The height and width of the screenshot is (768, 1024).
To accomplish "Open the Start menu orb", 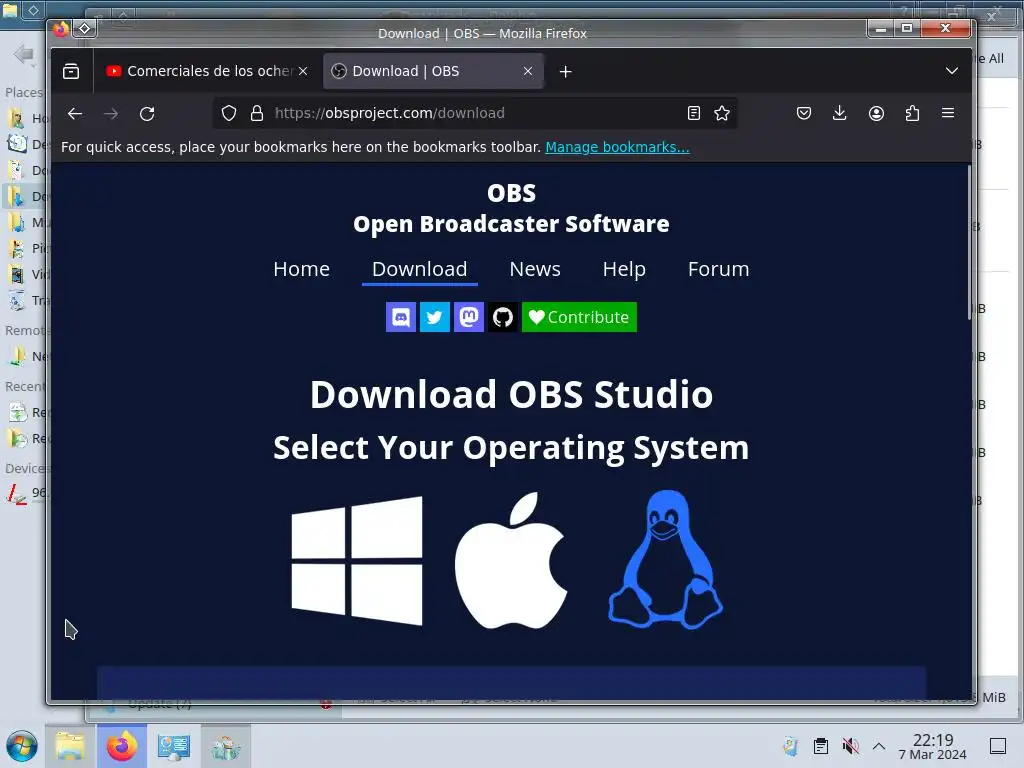I will (22, 746).
